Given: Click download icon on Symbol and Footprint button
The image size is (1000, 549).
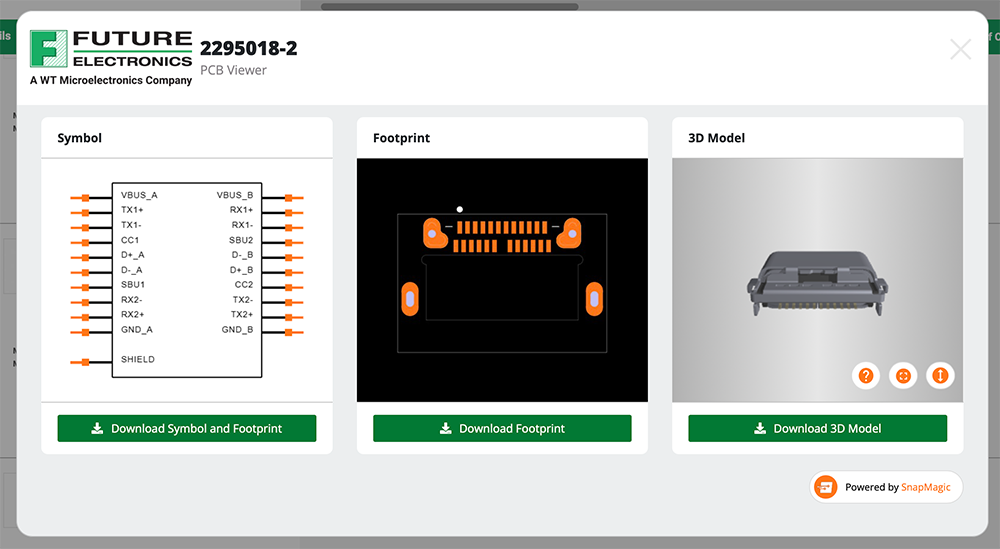Looking at the screenshot, I should pos(98,428).
